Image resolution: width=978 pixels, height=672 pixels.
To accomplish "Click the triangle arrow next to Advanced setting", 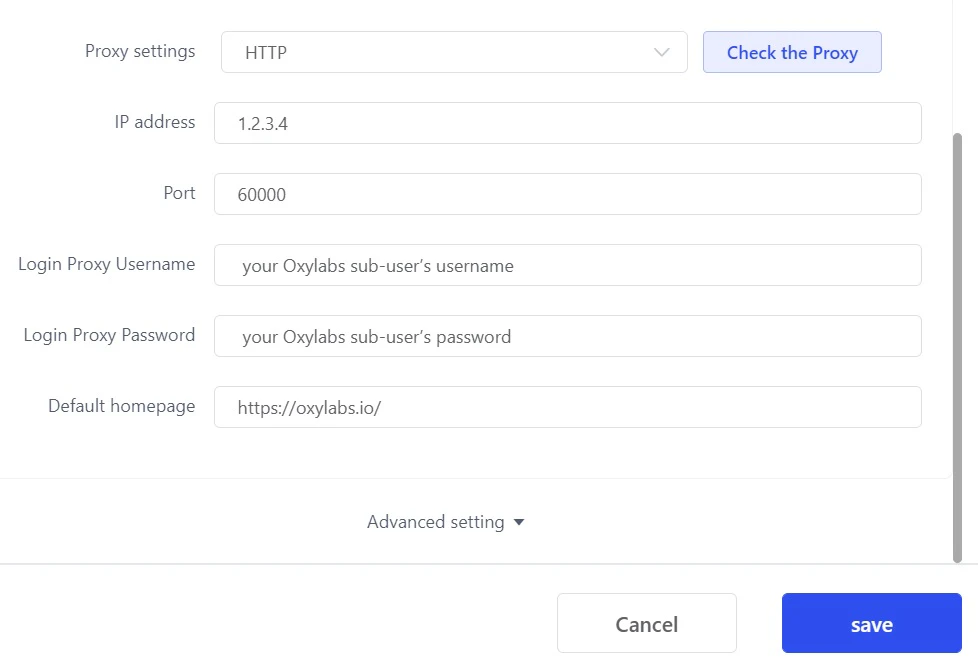I will point(518,522).
